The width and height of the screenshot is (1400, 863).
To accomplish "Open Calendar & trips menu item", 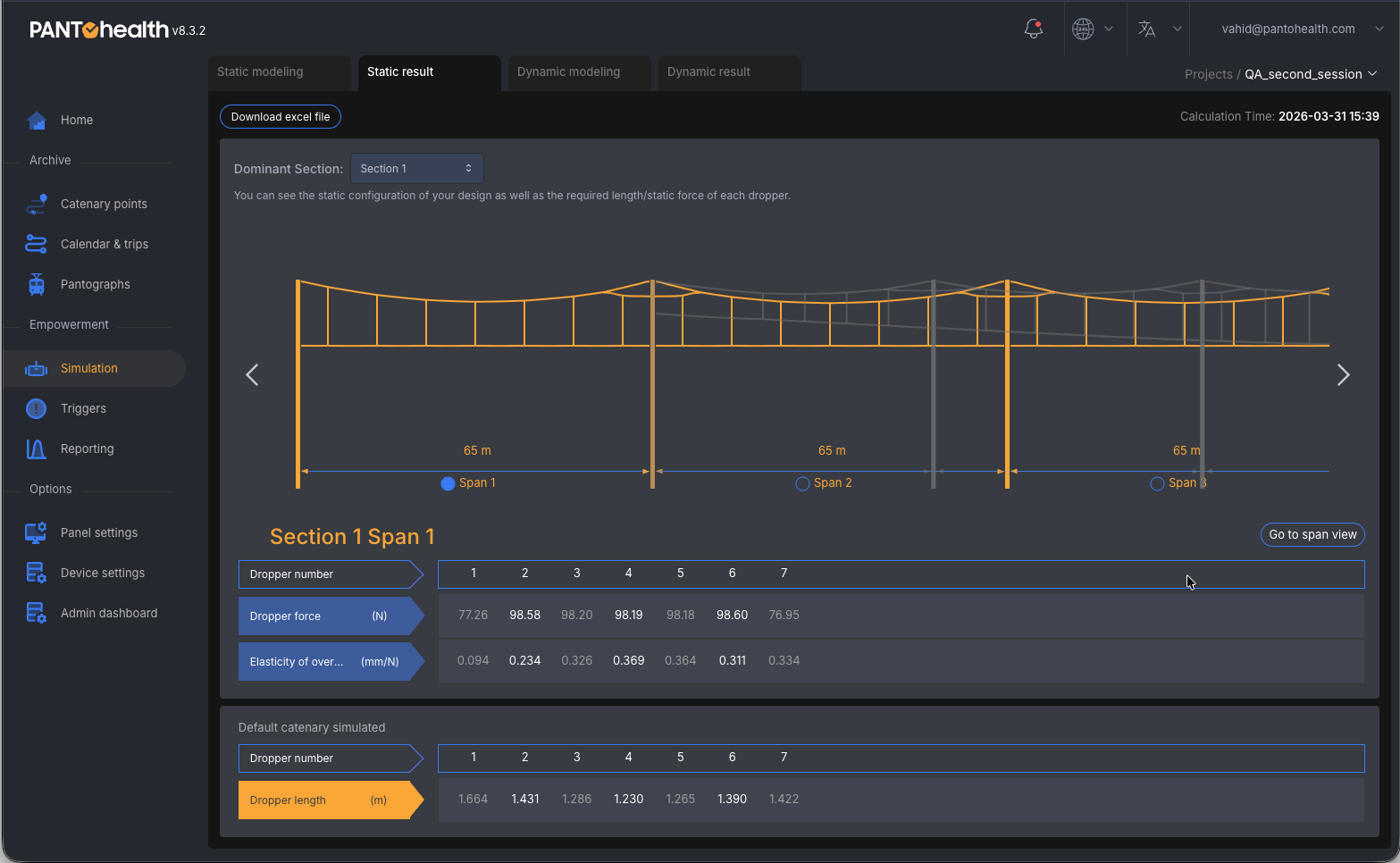I will coord(105,244).
